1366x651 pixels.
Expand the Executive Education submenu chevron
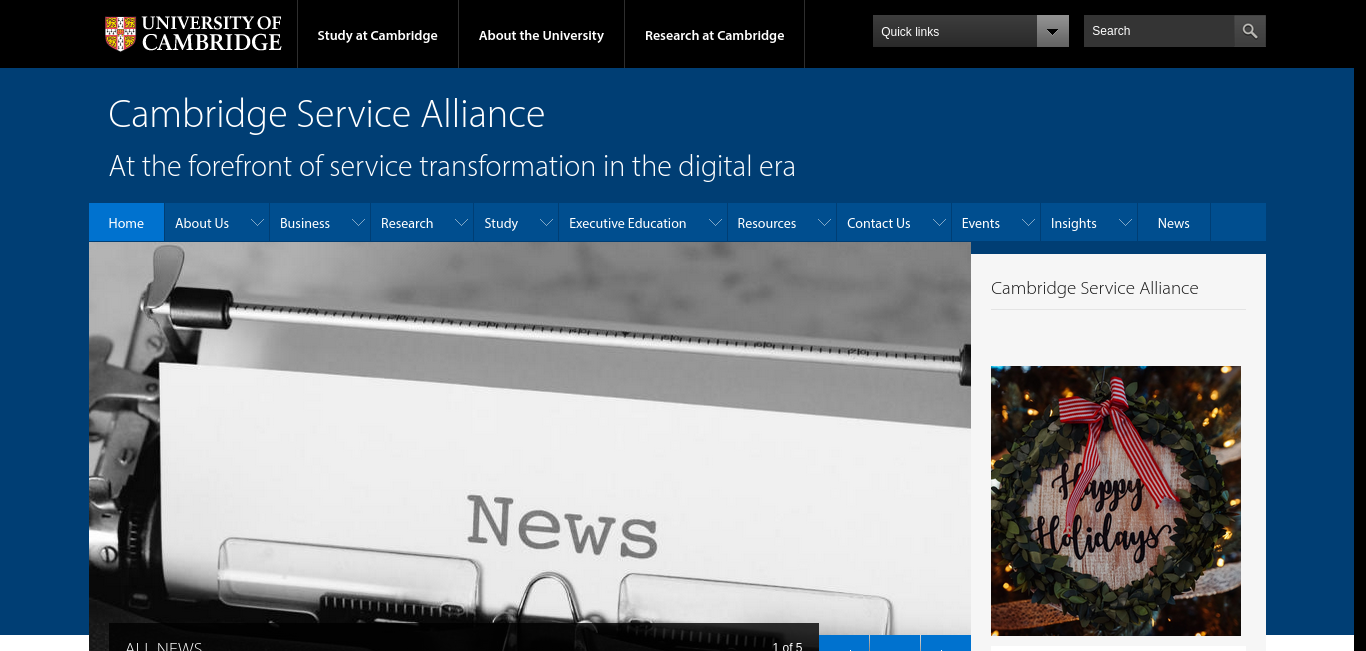(714, 223)
